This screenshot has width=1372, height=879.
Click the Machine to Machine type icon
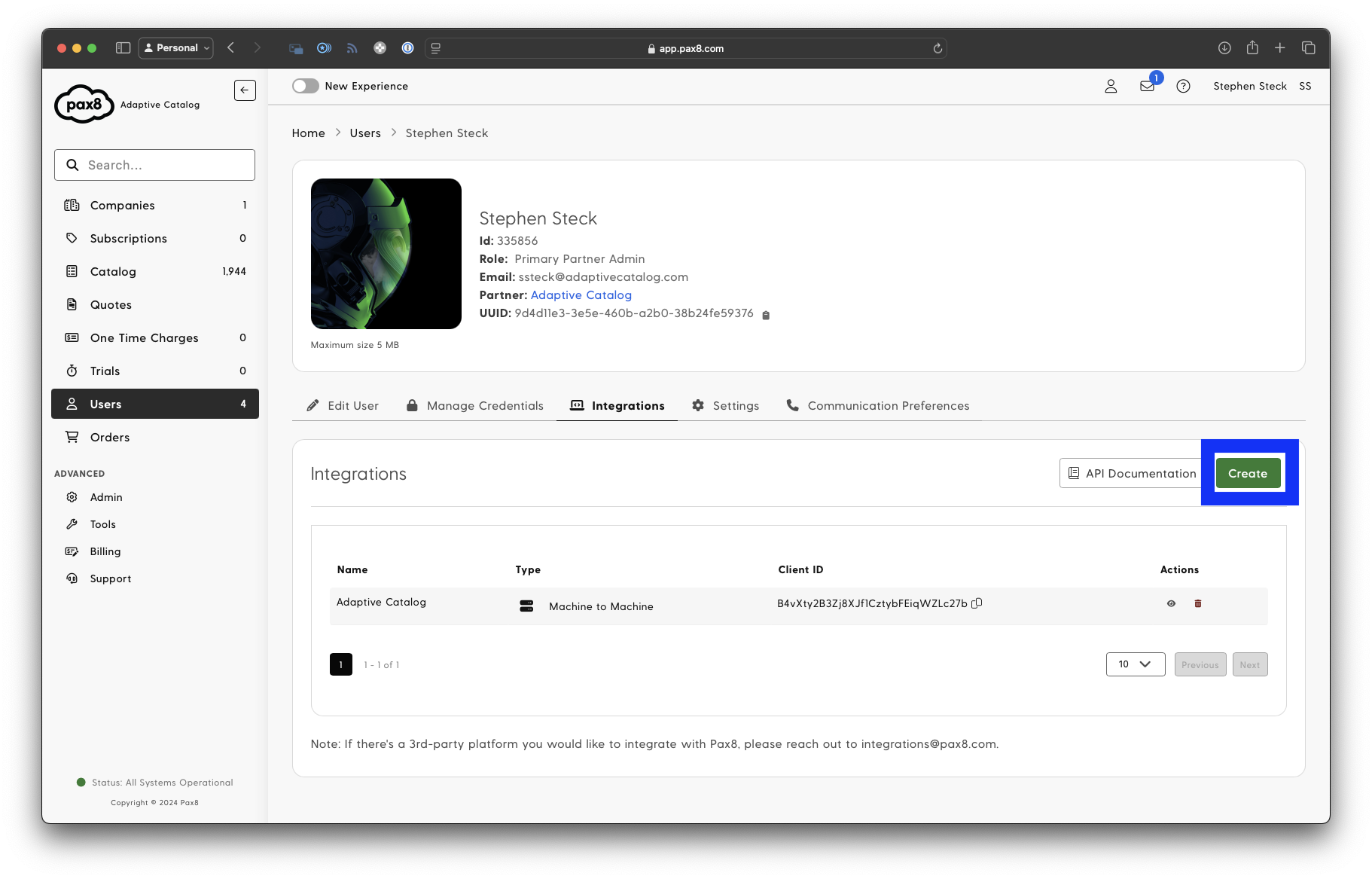(x=526, y=606)
